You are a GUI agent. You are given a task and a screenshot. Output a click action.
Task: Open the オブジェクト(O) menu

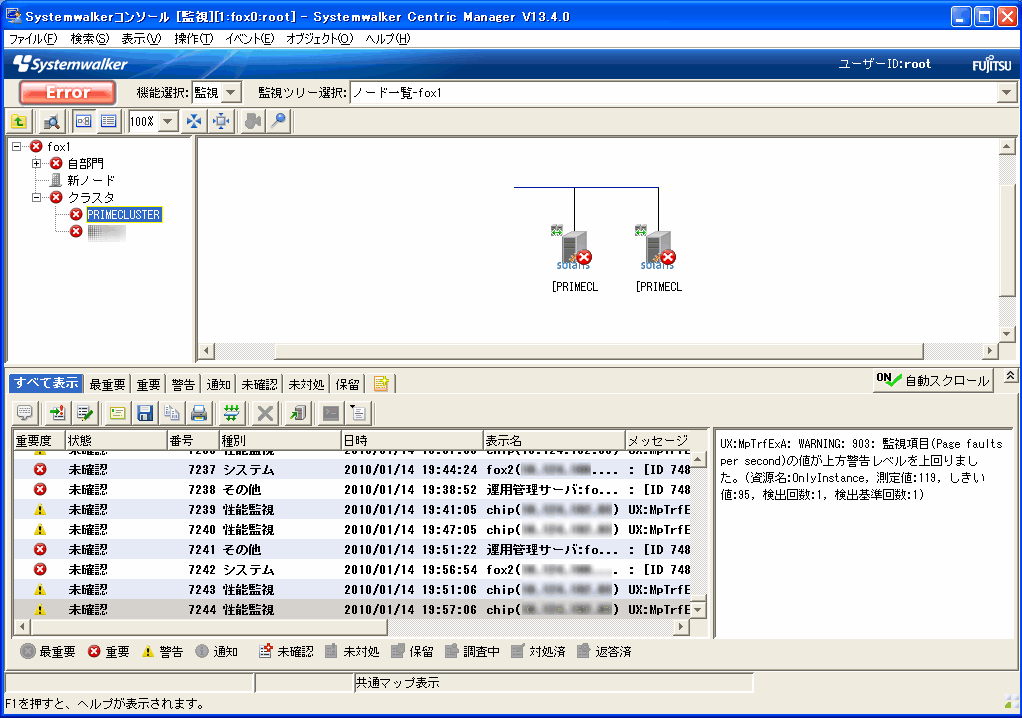319,38
